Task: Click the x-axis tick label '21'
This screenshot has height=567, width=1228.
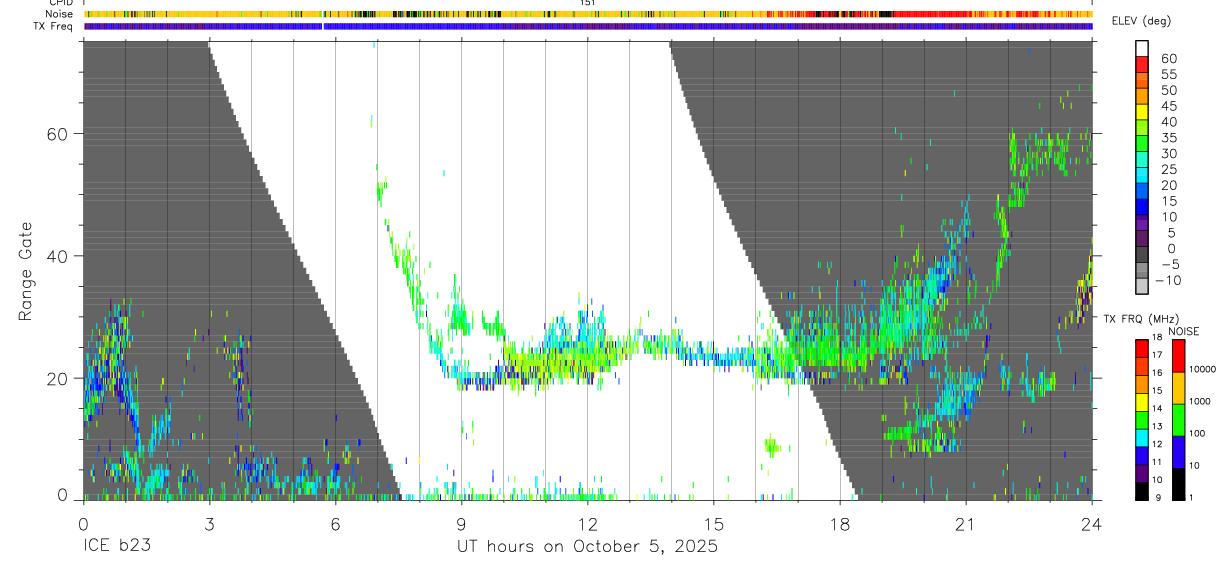Action: tap(966, 523)
